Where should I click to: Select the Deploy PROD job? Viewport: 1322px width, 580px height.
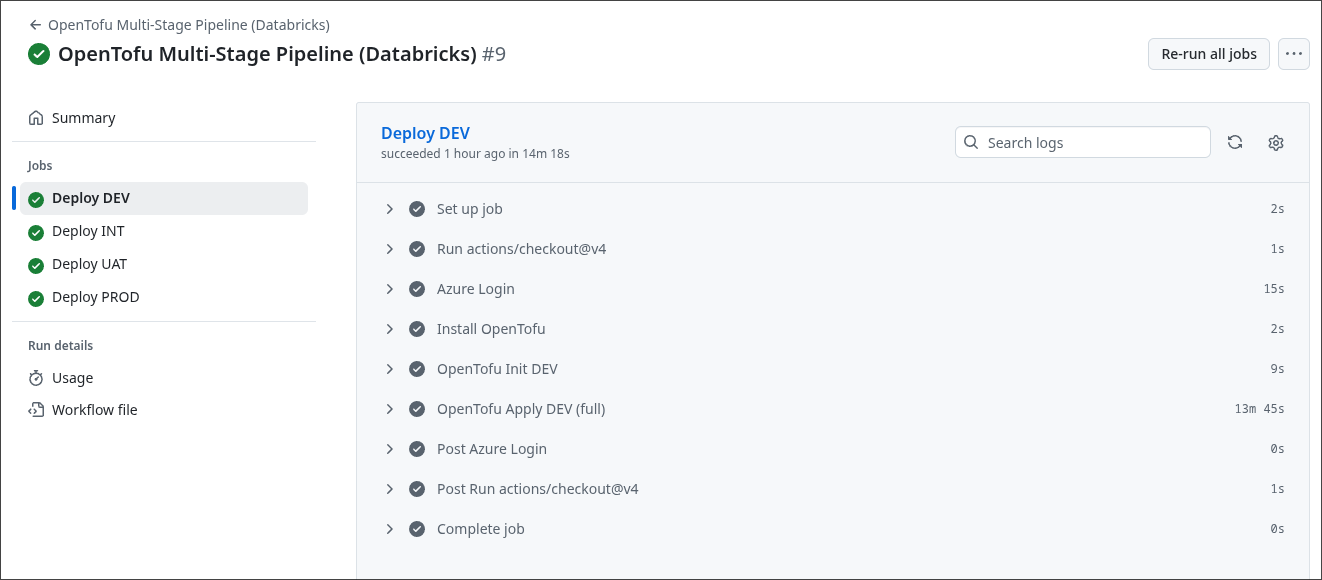pyautogui.click(x=95, y=297)
